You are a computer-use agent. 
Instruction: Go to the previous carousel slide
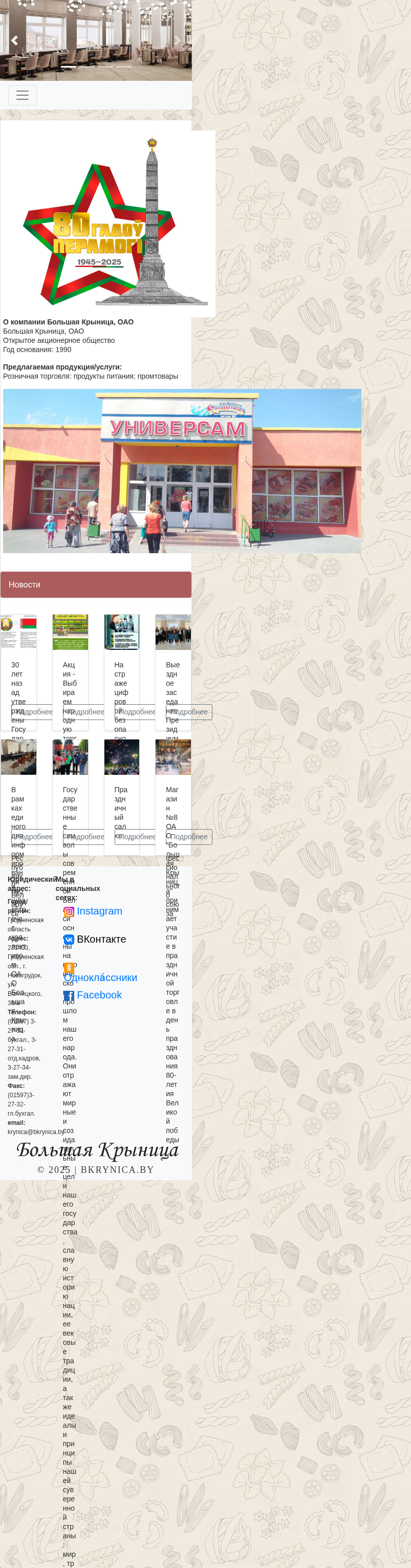coord(14,40)
